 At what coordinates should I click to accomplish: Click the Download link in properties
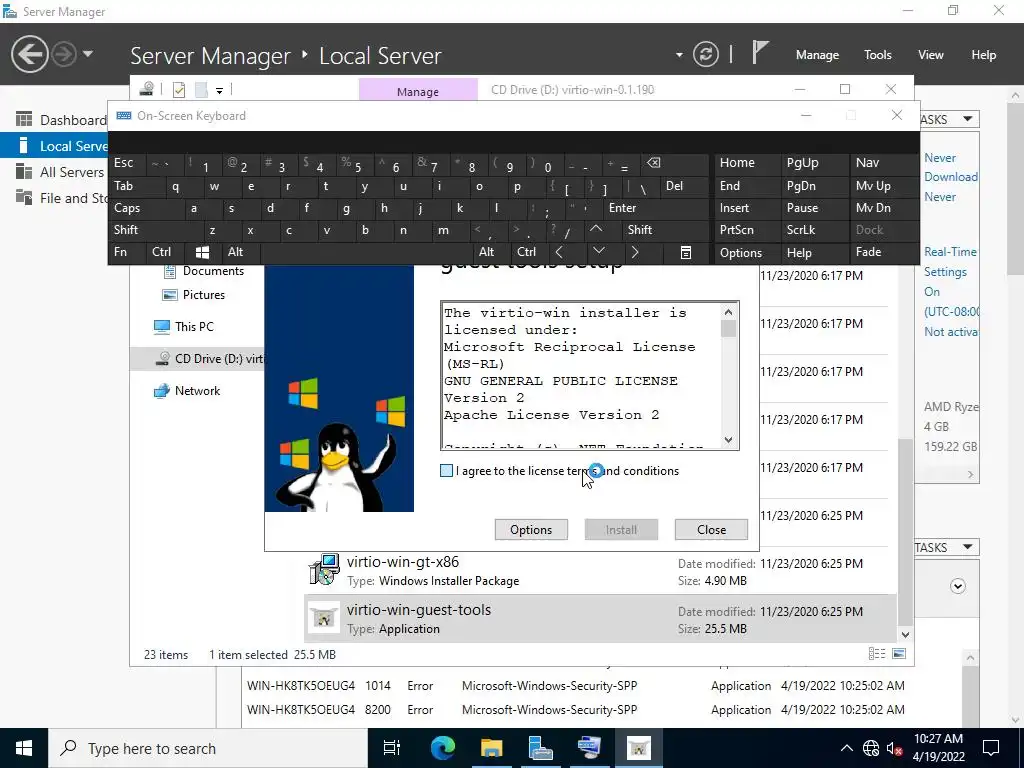click(x=950, y=177)
